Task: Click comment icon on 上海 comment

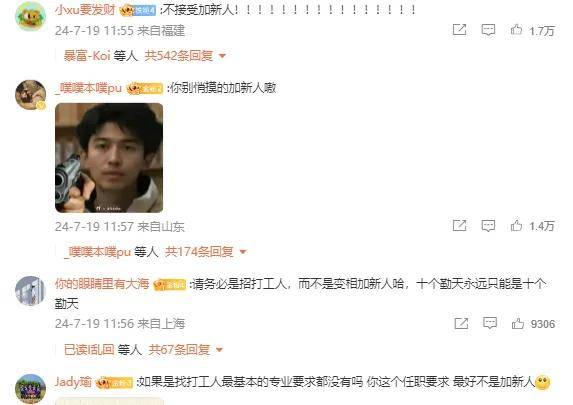Action: [x=490, y=323]
